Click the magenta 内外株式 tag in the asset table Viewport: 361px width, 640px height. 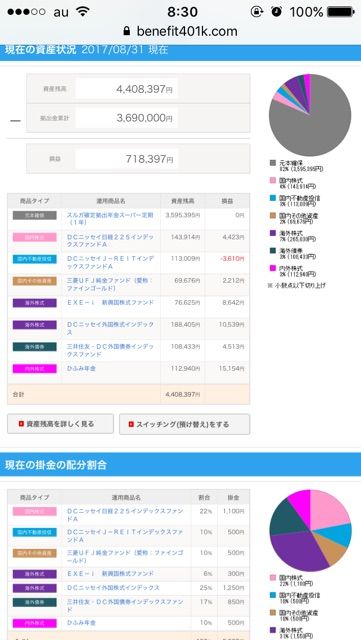[x=34, y=369]
